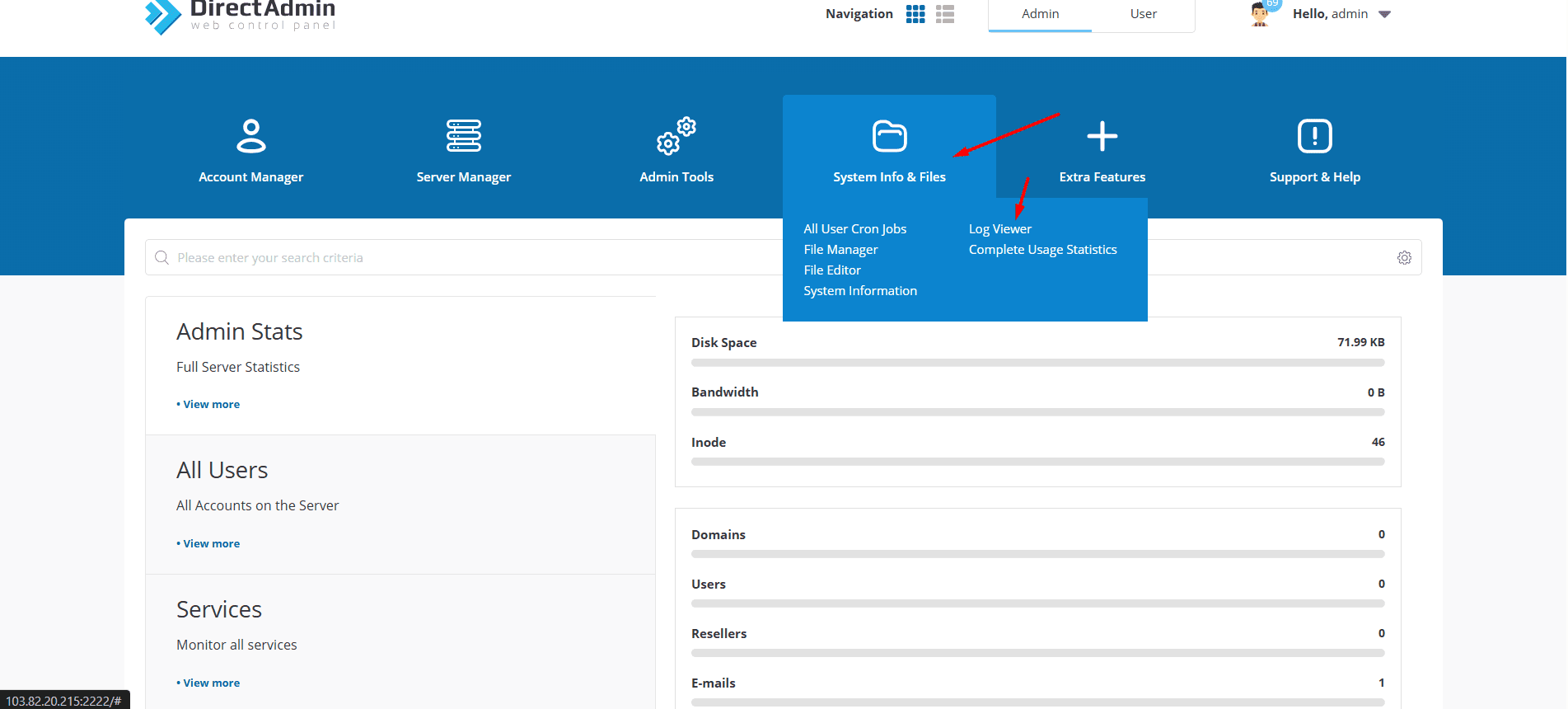Click View more under All Users
The image size is (1568, 709).
pyautogui.click(x=211, y=544)
